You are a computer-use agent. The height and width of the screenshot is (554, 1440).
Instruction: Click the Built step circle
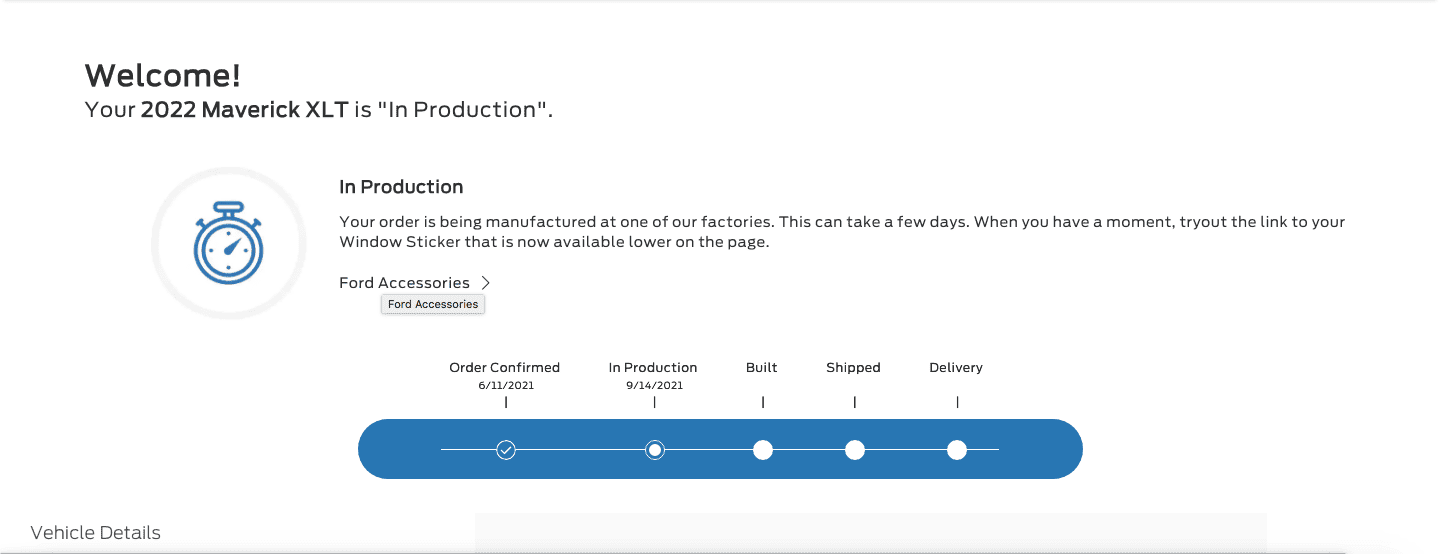(x=763, y=450)
